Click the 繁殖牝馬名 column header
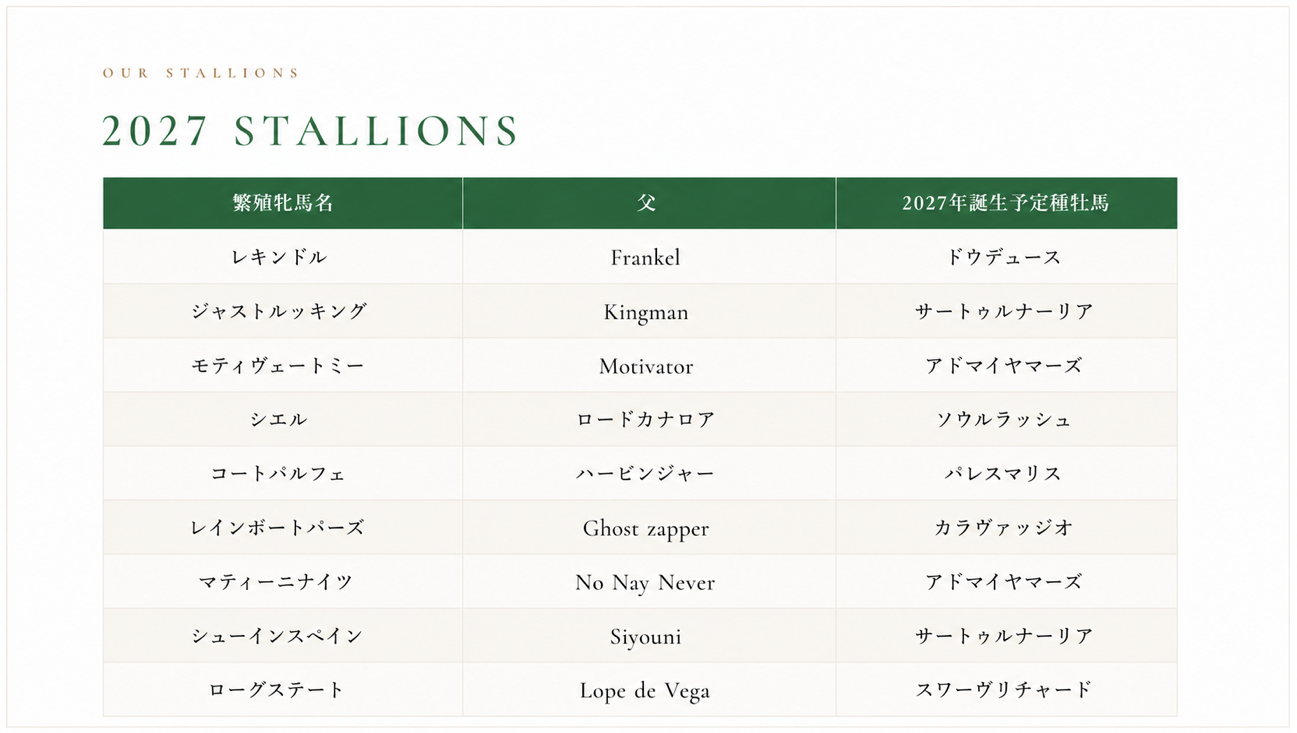1297x733 pixels. coord(283,203)
